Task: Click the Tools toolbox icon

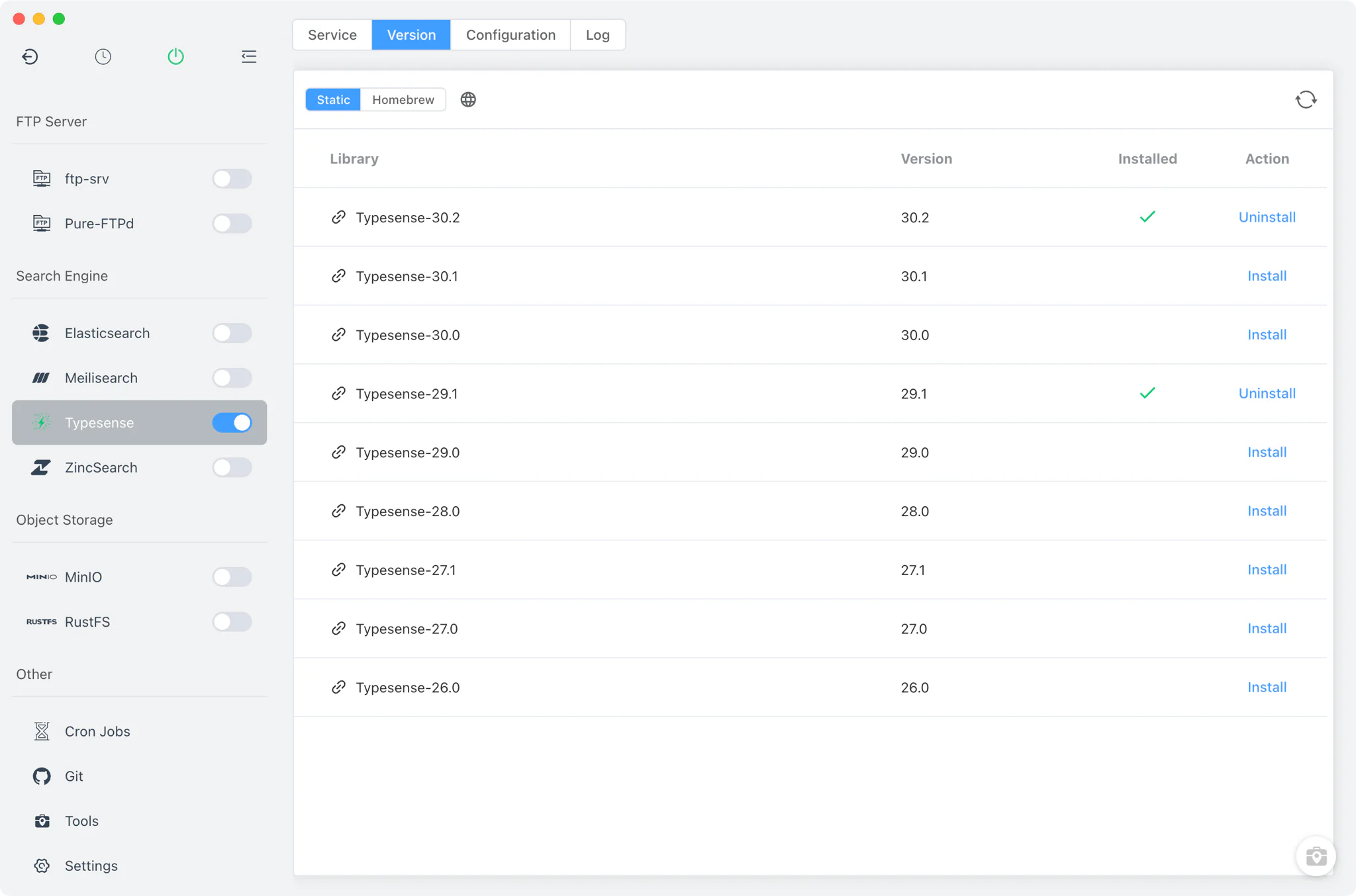Action: tap(42, 821)
